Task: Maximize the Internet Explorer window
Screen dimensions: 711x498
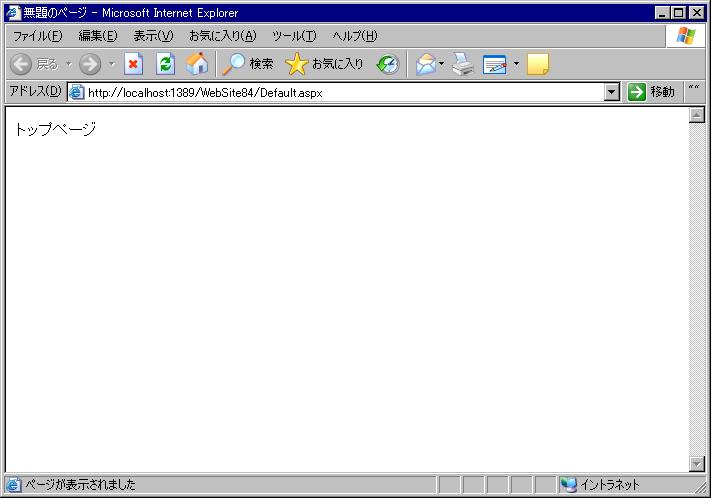Action: click(x=678, y=13)
